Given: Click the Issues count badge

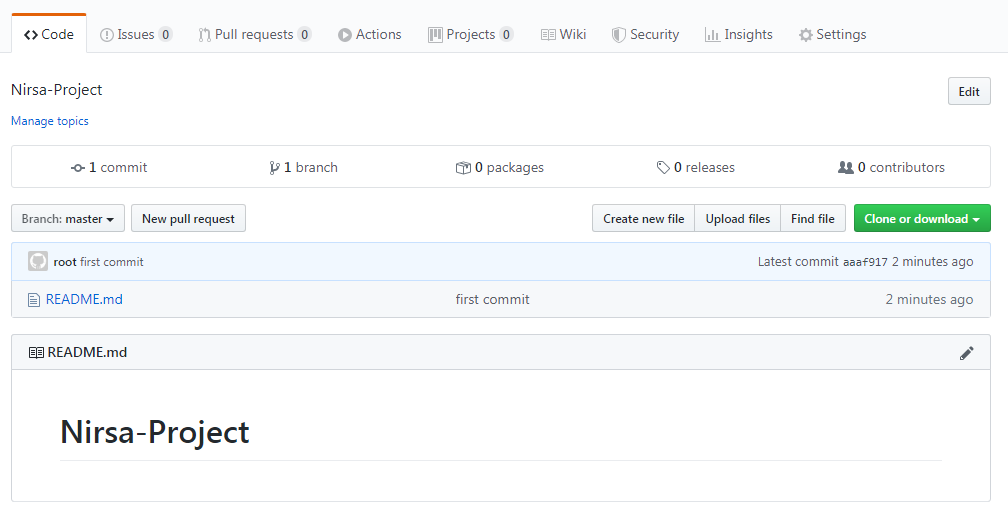Looking at the screenshot, I should pos(165,34).
